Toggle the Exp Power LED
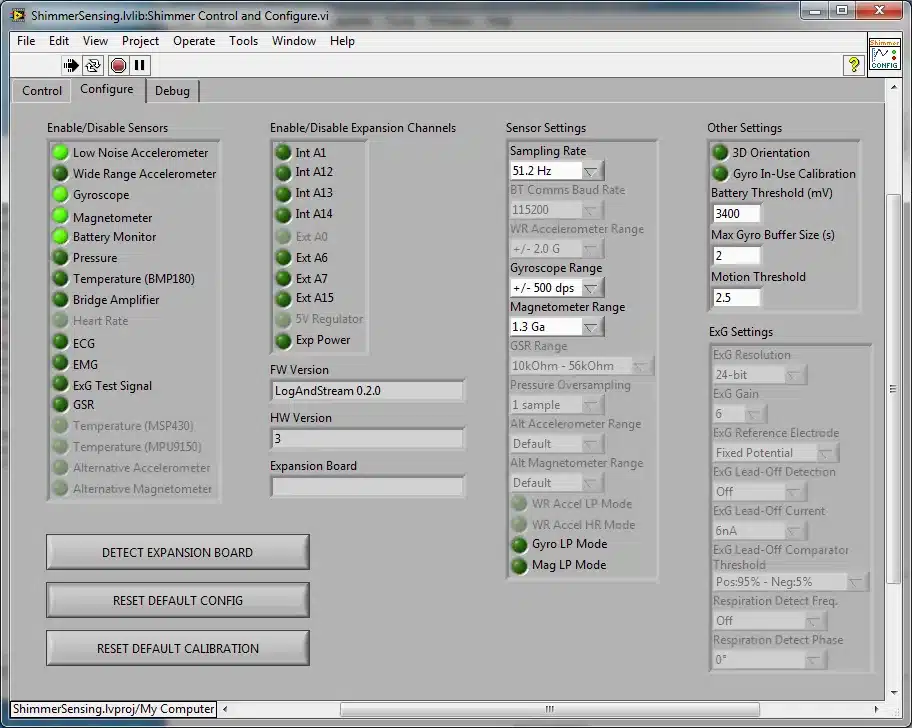Image resolution: width=912 pixels, height=728 pixels. pyautogui.click(x=283, y=341)
